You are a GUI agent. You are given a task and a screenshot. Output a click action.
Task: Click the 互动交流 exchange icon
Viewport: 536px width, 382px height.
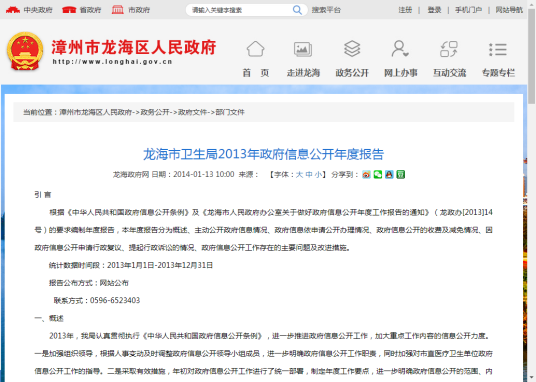pos(449,49)
